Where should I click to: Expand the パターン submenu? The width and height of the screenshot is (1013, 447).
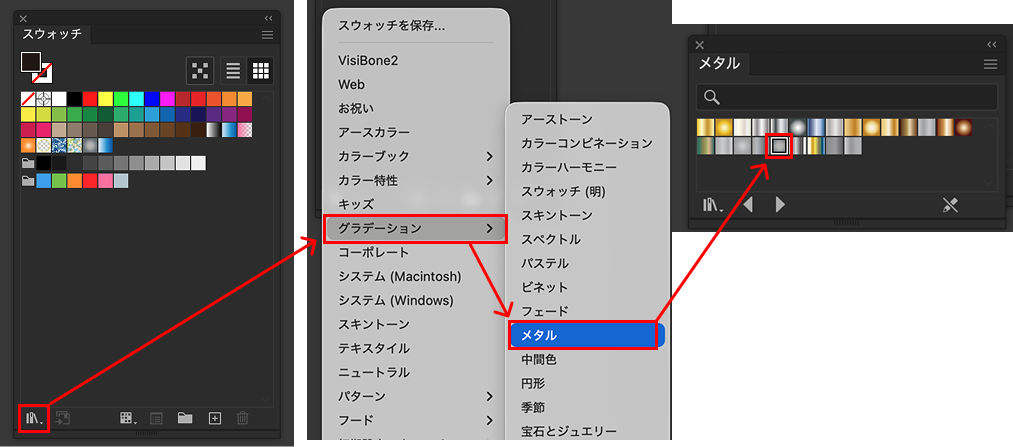415,396
